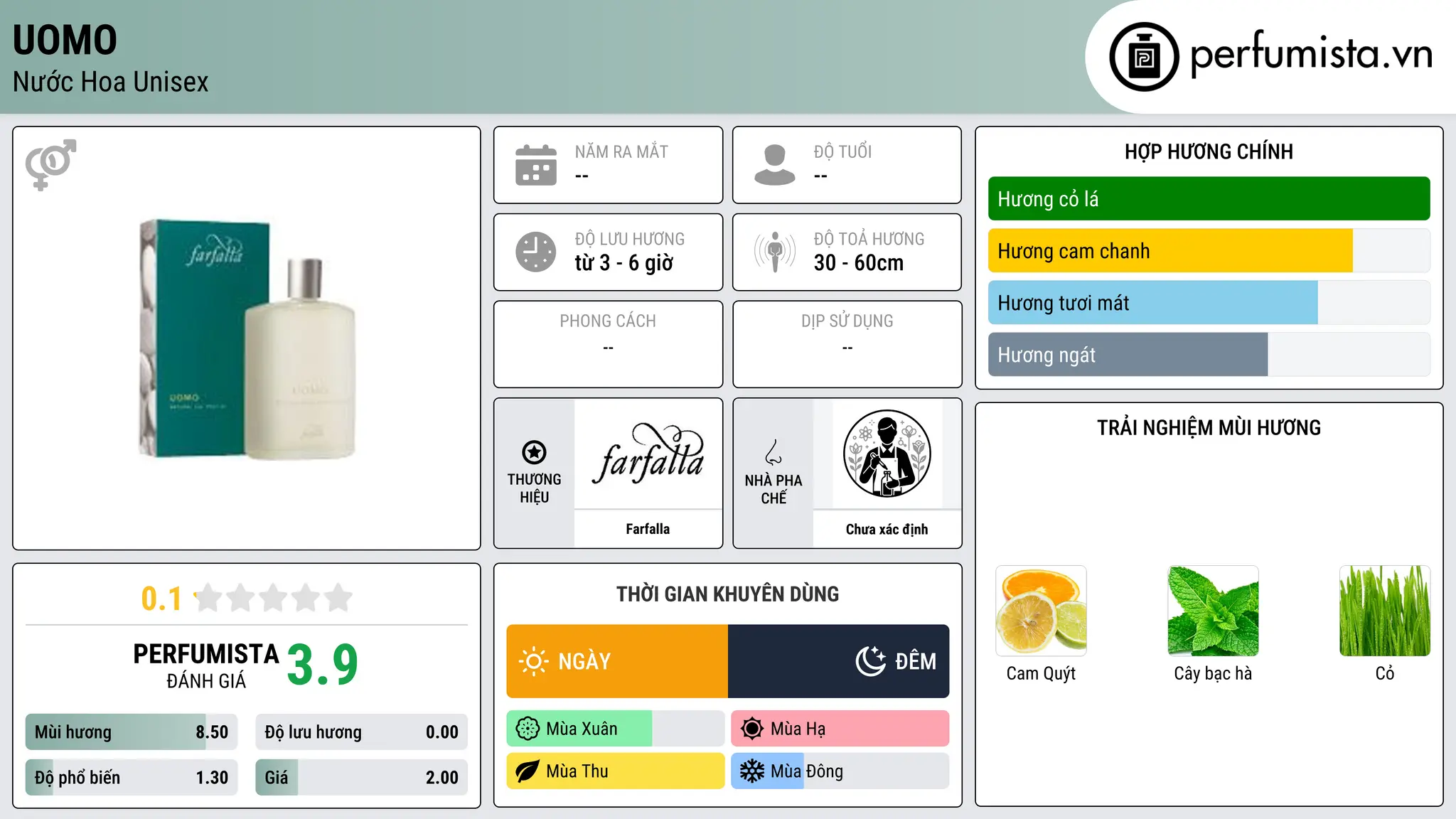1456x819 pixels.
Task: Click the calendar icon for release year
Action: click(x=536, y=165)
